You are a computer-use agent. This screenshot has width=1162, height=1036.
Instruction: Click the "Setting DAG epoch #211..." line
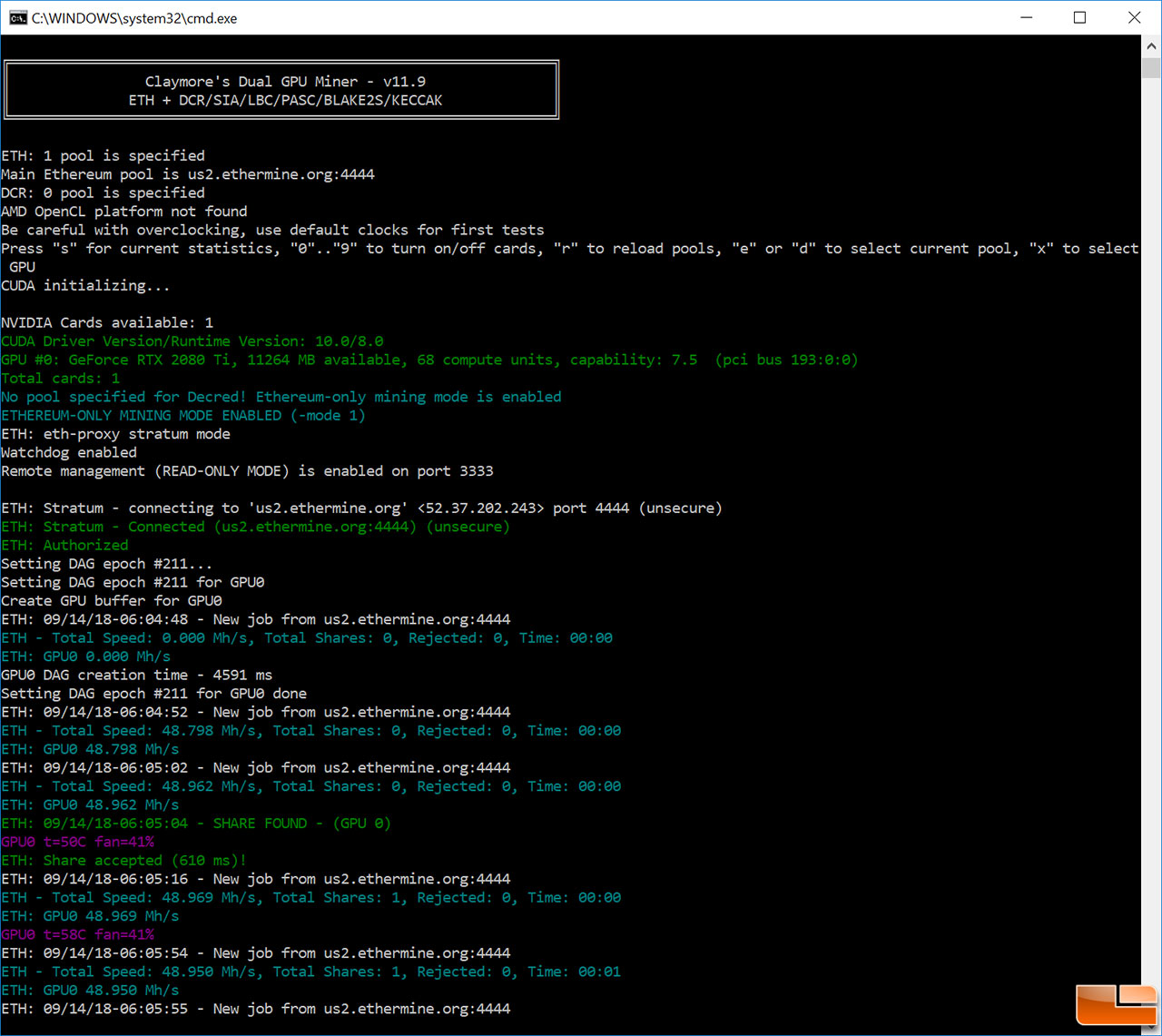[x=107, y=564]
